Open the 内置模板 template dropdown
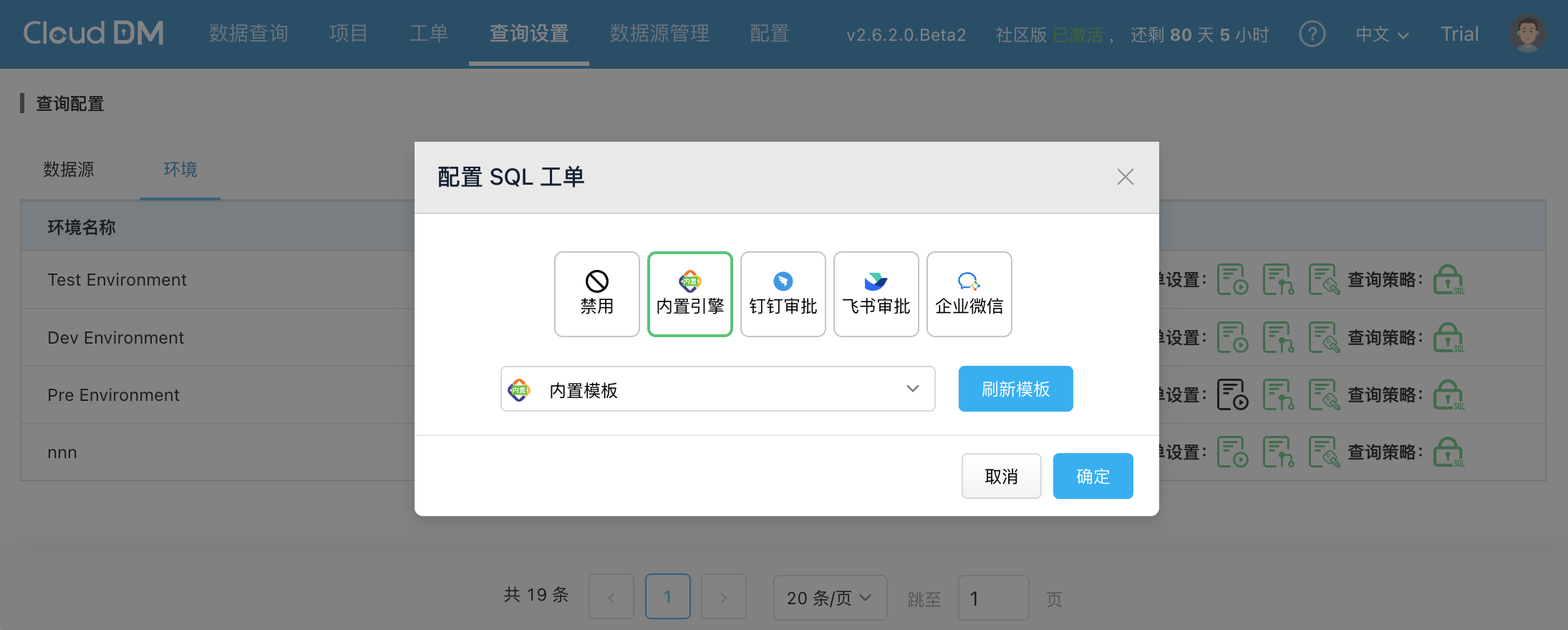The width and height of the screenshot is (1568, 630). pyautogui.click(x=717, y=389)
